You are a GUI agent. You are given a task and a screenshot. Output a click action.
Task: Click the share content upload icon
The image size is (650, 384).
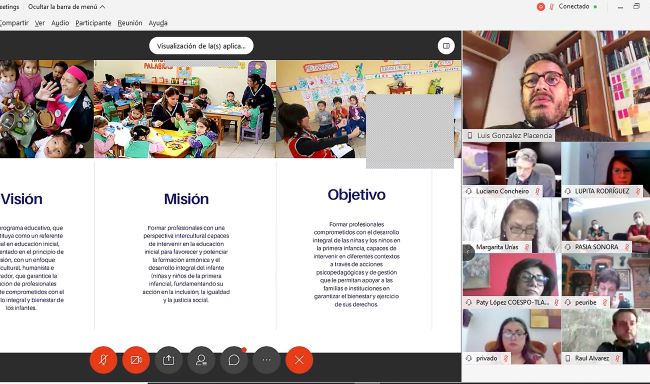[x=168, y=360]
